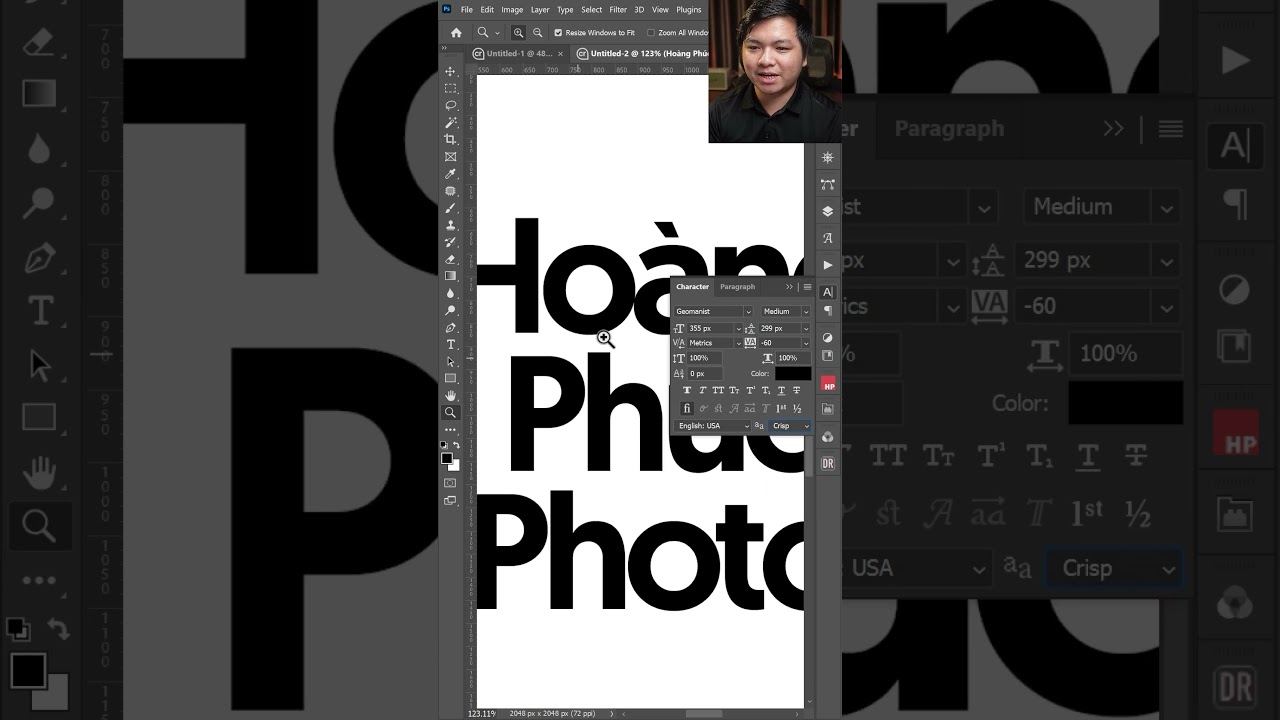This screenshot has width=1280, height=720.
Task: Click the Zoom In mode button
Action: tap(518, 33)
